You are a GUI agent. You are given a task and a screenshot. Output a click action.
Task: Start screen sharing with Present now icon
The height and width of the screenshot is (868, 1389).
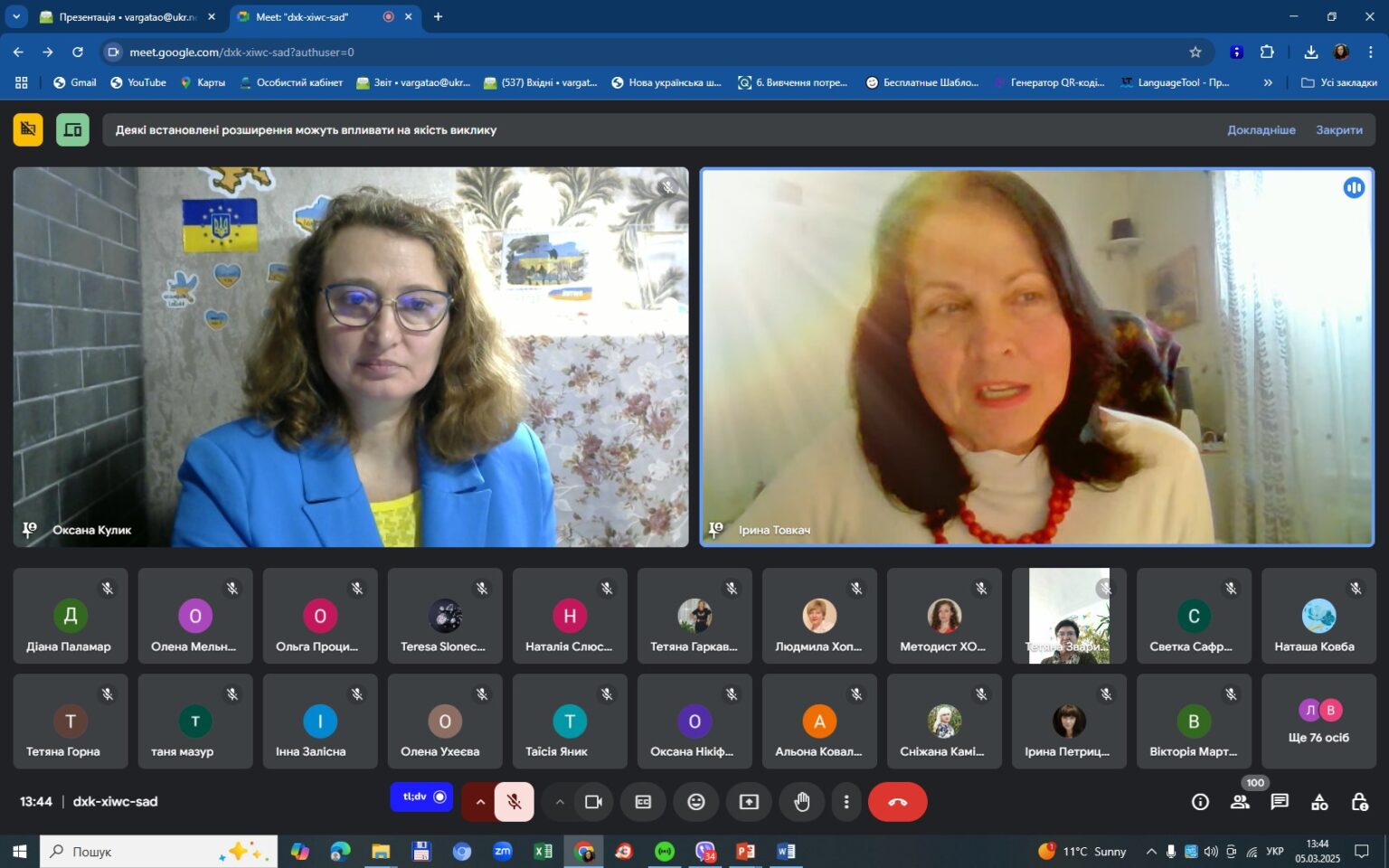pyautogui.click(x=749, y=802)
